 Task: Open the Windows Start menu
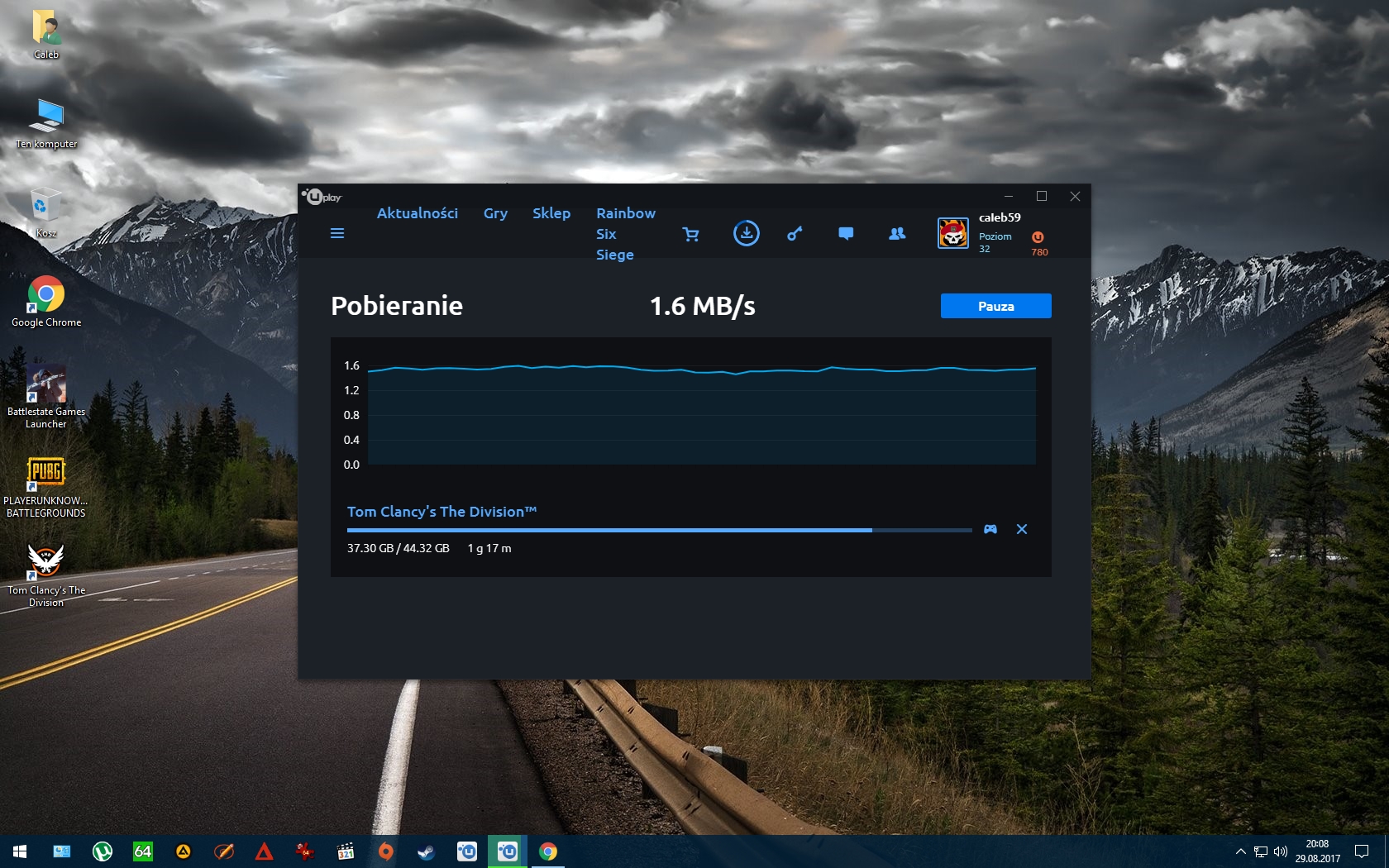pyautogui.click(x=20, y=851)
